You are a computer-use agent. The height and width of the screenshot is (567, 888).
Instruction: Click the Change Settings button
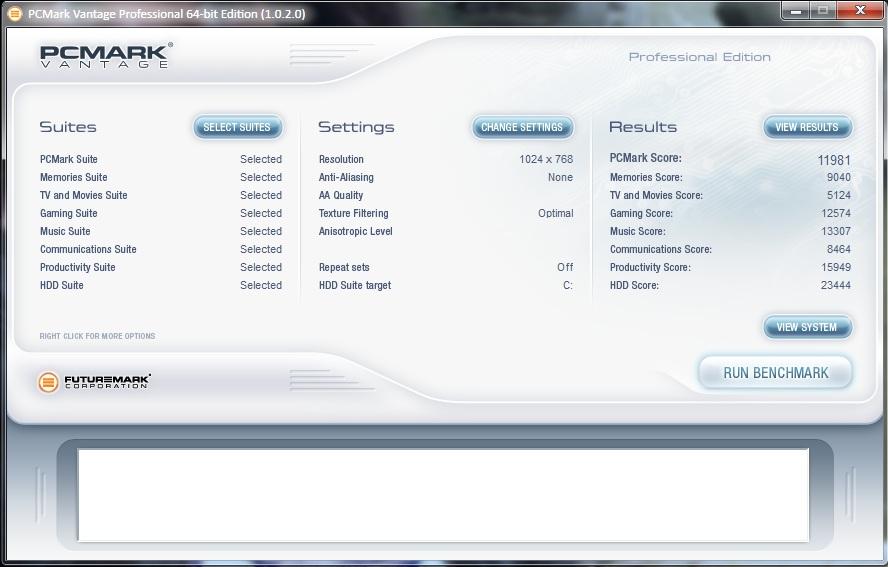522,127
